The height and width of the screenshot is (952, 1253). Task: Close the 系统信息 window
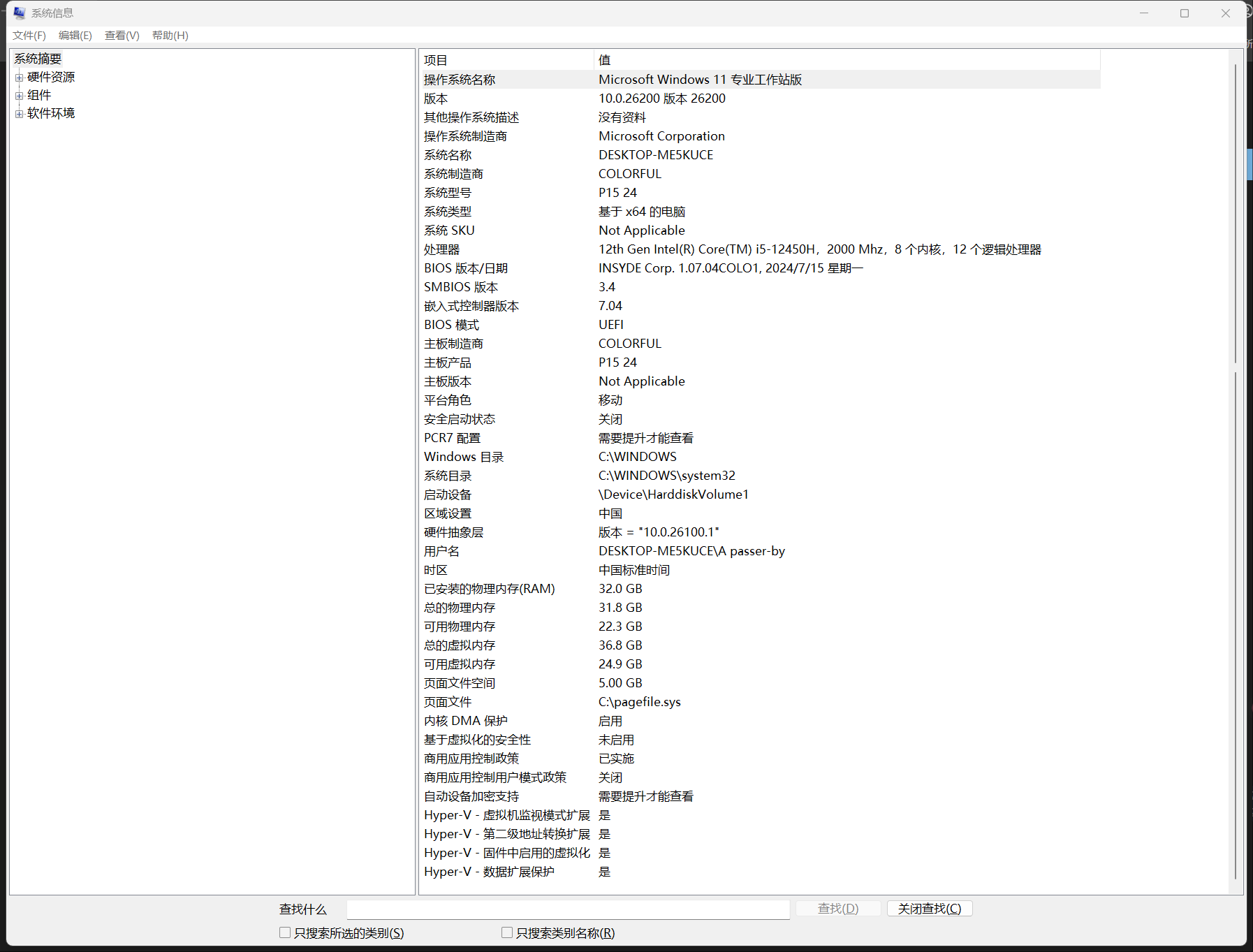click(x=1226, y=13)
